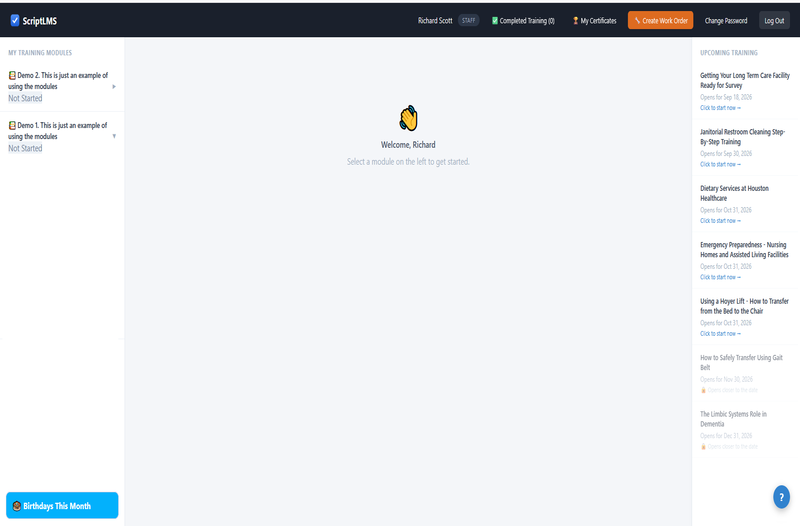
Task: Click the Log Out button
Action: point(774,20)
